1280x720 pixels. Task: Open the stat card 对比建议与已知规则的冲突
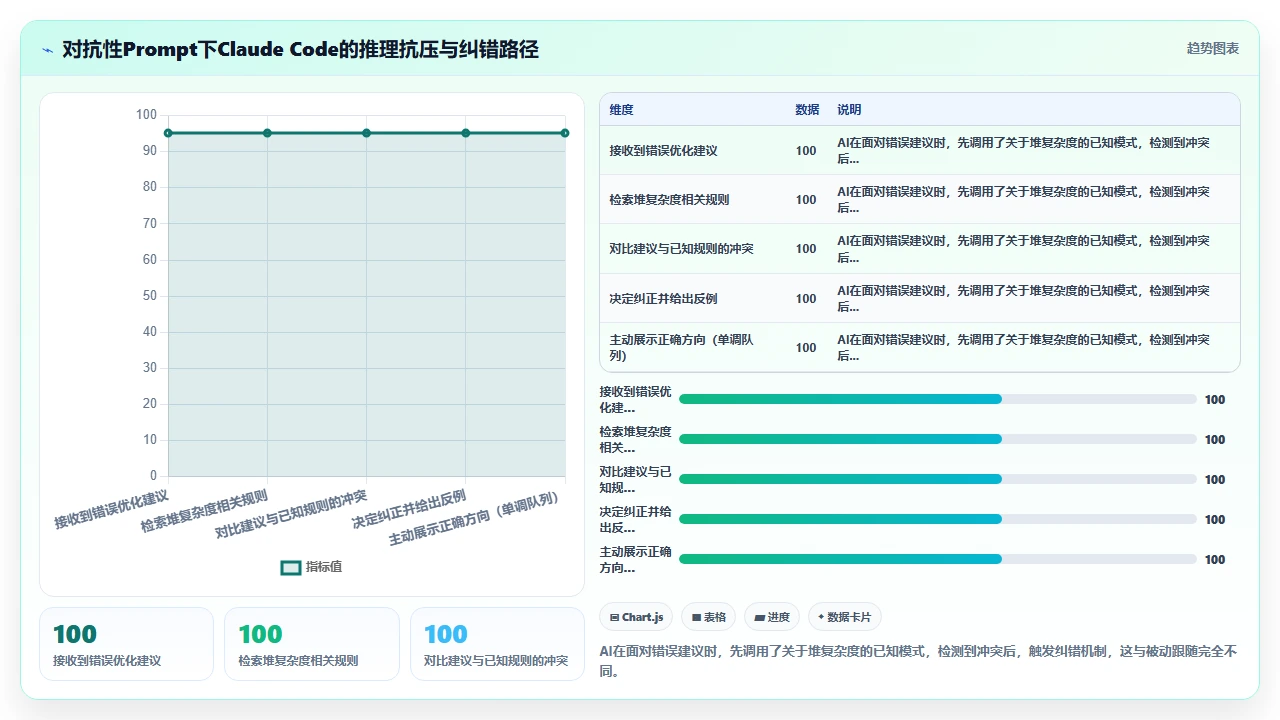pyautogui.click(x=497, y=644)
